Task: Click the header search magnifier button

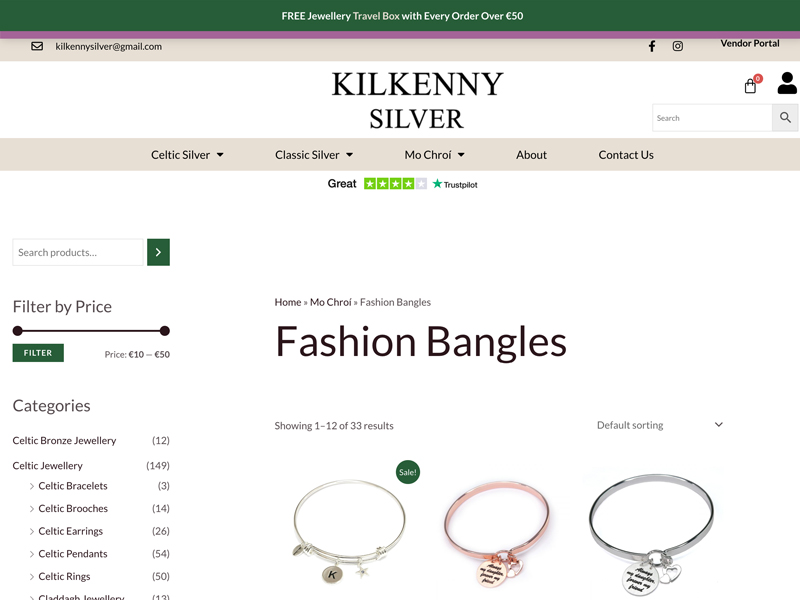Action: coord(785,118)
